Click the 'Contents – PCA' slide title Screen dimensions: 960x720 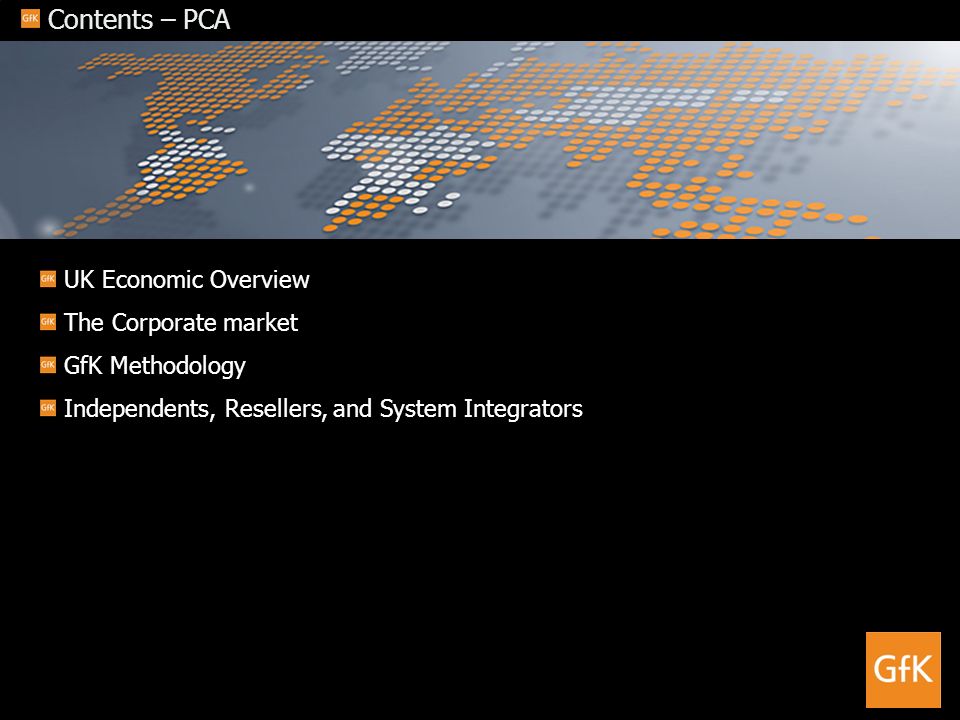139,20
